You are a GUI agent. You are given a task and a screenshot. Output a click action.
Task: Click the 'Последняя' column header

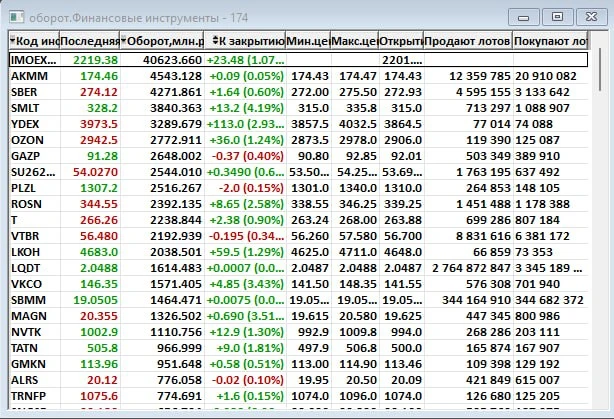(90, 41)
